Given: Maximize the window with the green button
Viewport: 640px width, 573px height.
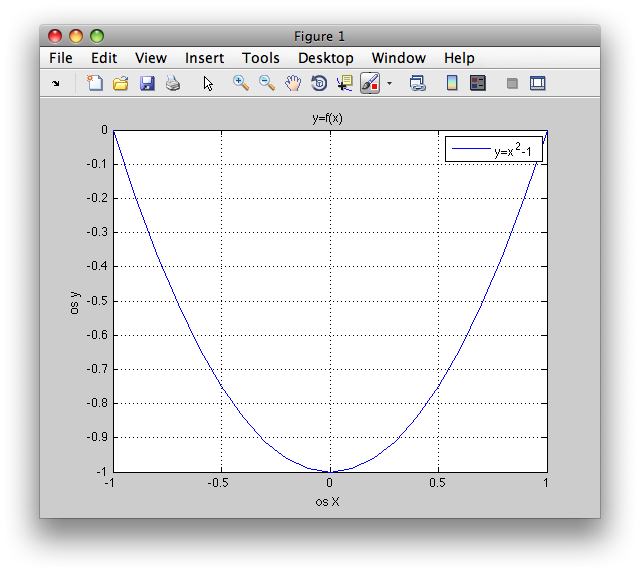Looking at the screenshot, I should coord(97,36).
